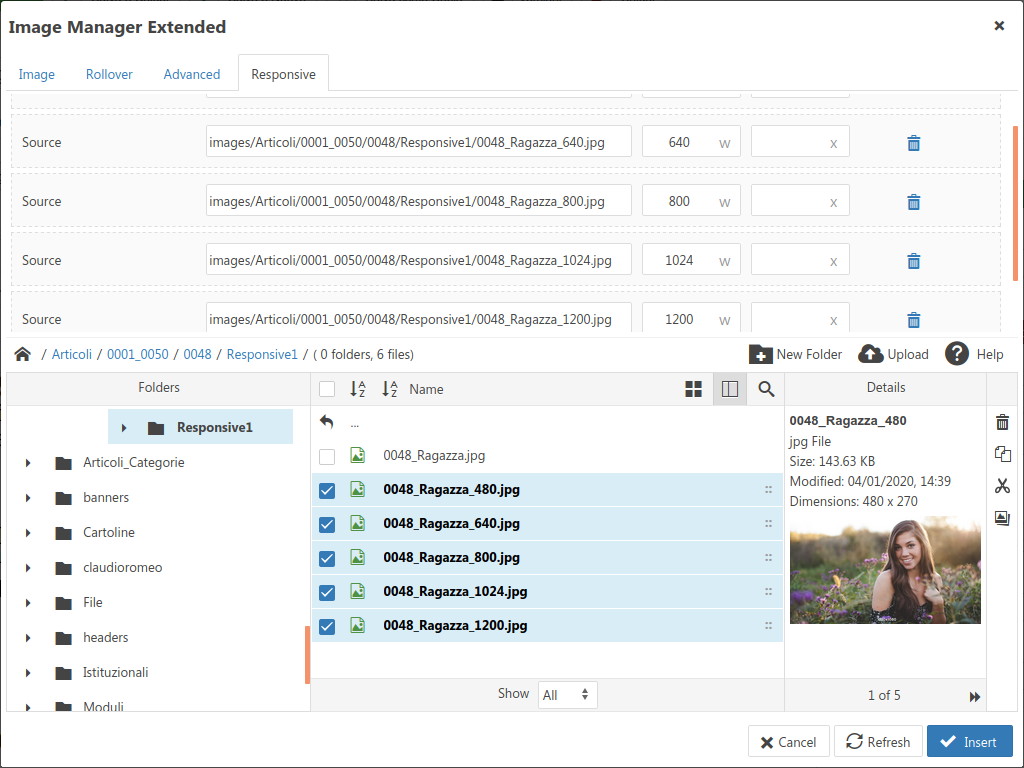Create a New Folder
Viewport: 1024px width, 768px height.
[x=795, y=354]
